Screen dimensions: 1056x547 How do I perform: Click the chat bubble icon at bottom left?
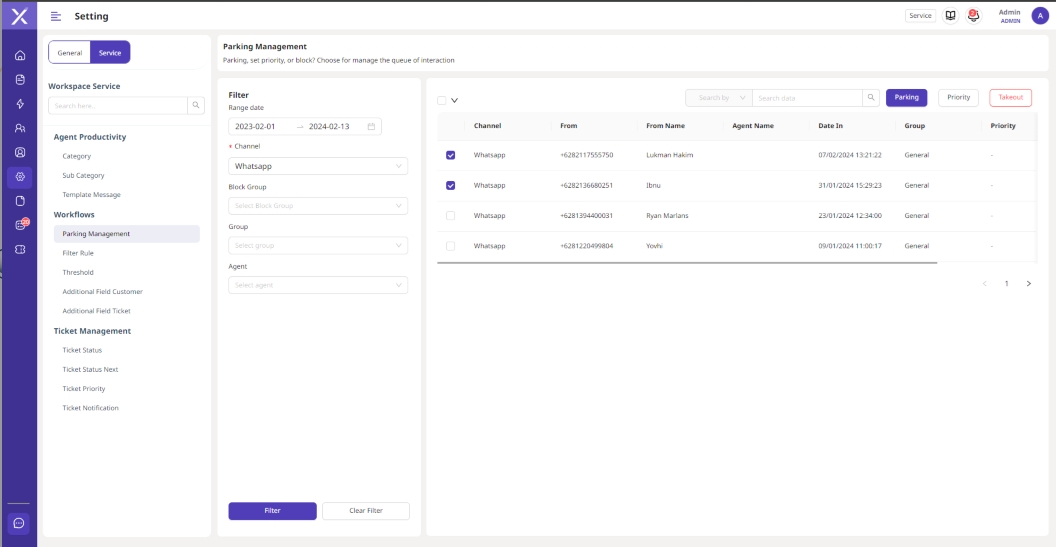[19, 523]
